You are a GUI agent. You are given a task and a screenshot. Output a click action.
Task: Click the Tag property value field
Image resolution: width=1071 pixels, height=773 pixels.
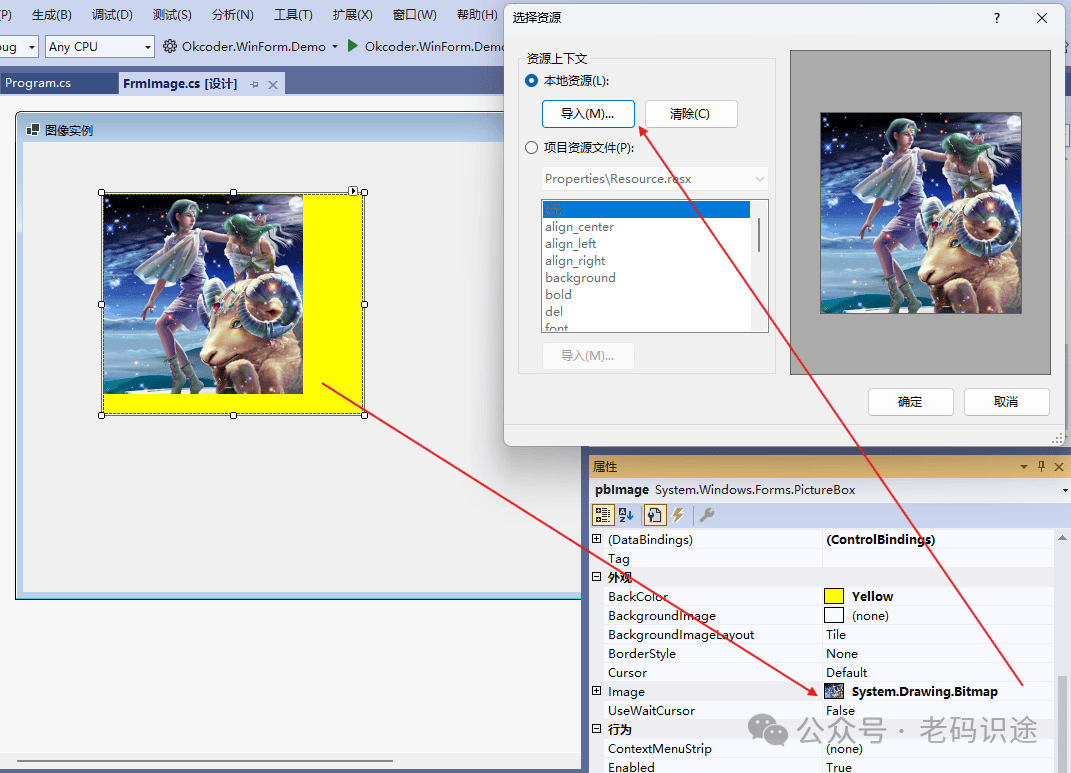(x=938, y=559)
